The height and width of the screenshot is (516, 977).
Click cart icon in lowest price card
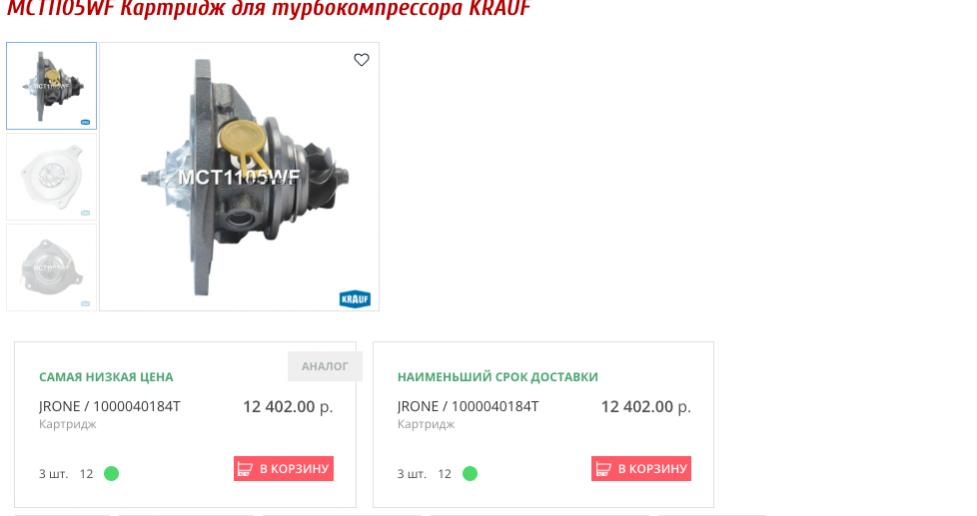[245, 469]
